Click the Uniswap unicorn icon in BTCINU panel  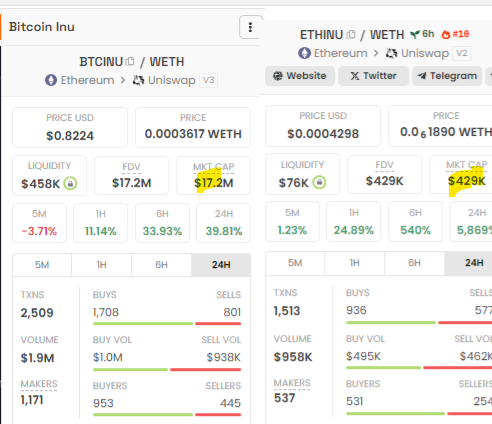click(x=138, y=80)
